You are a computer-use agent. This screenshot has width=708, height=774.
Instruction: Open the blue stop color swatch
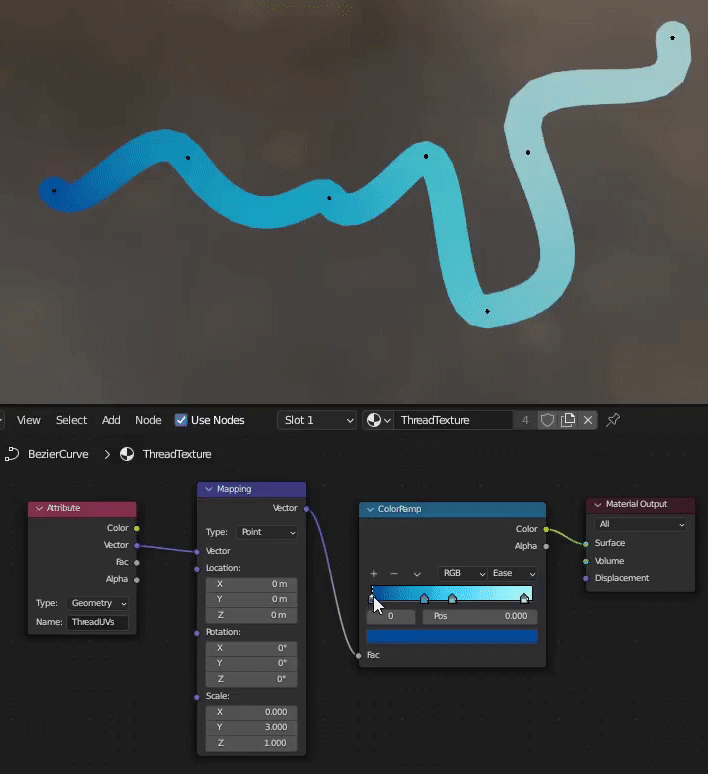point(452,636)
